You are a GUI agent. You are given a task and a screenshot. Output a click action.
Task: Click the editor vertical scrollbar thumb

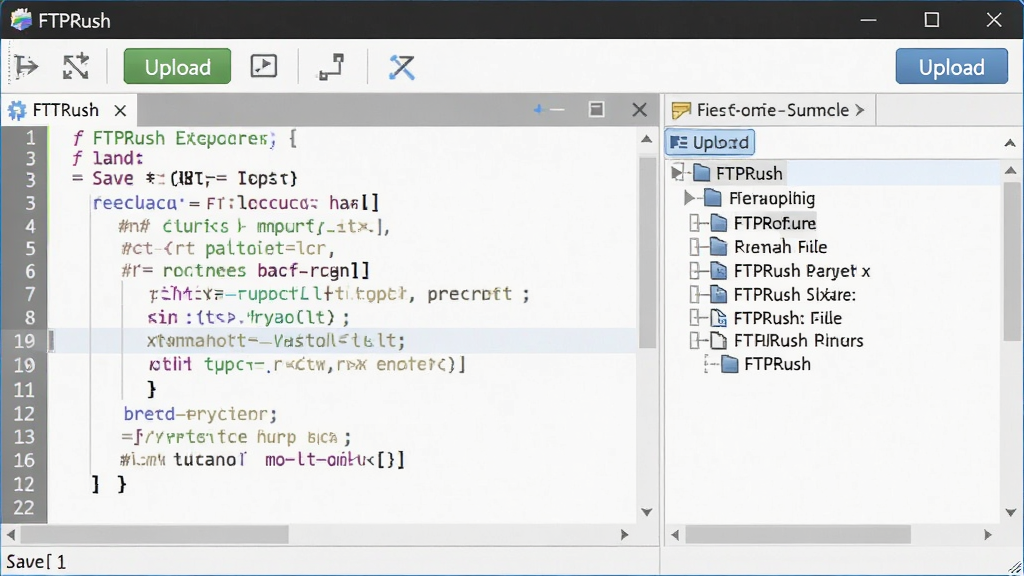[x=647, y=252]
